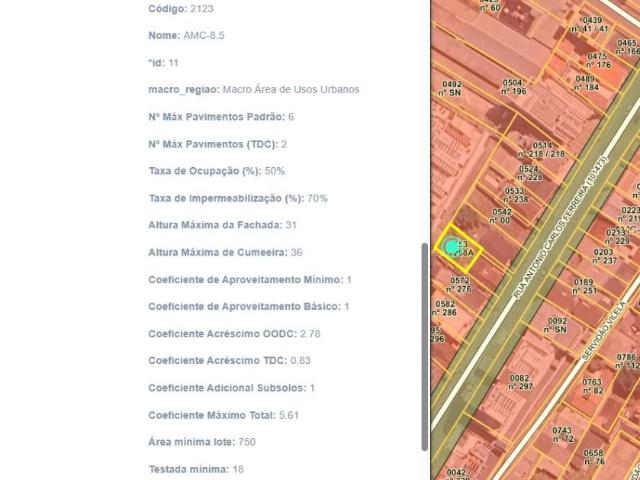640x480 pixels.
Task: Click lot 0542 nº 00 on map
Action: [501, 216]
